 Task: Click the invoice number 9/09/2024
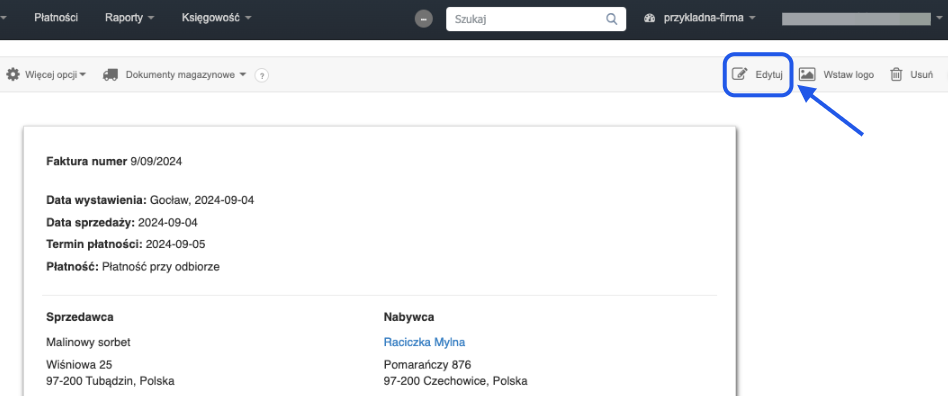(x=156, y=161)
